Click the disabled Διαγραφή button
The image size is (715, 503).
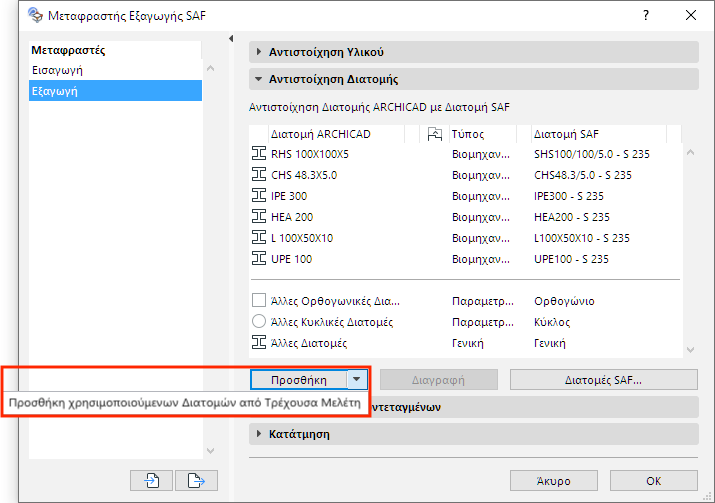tap(438, 379)
